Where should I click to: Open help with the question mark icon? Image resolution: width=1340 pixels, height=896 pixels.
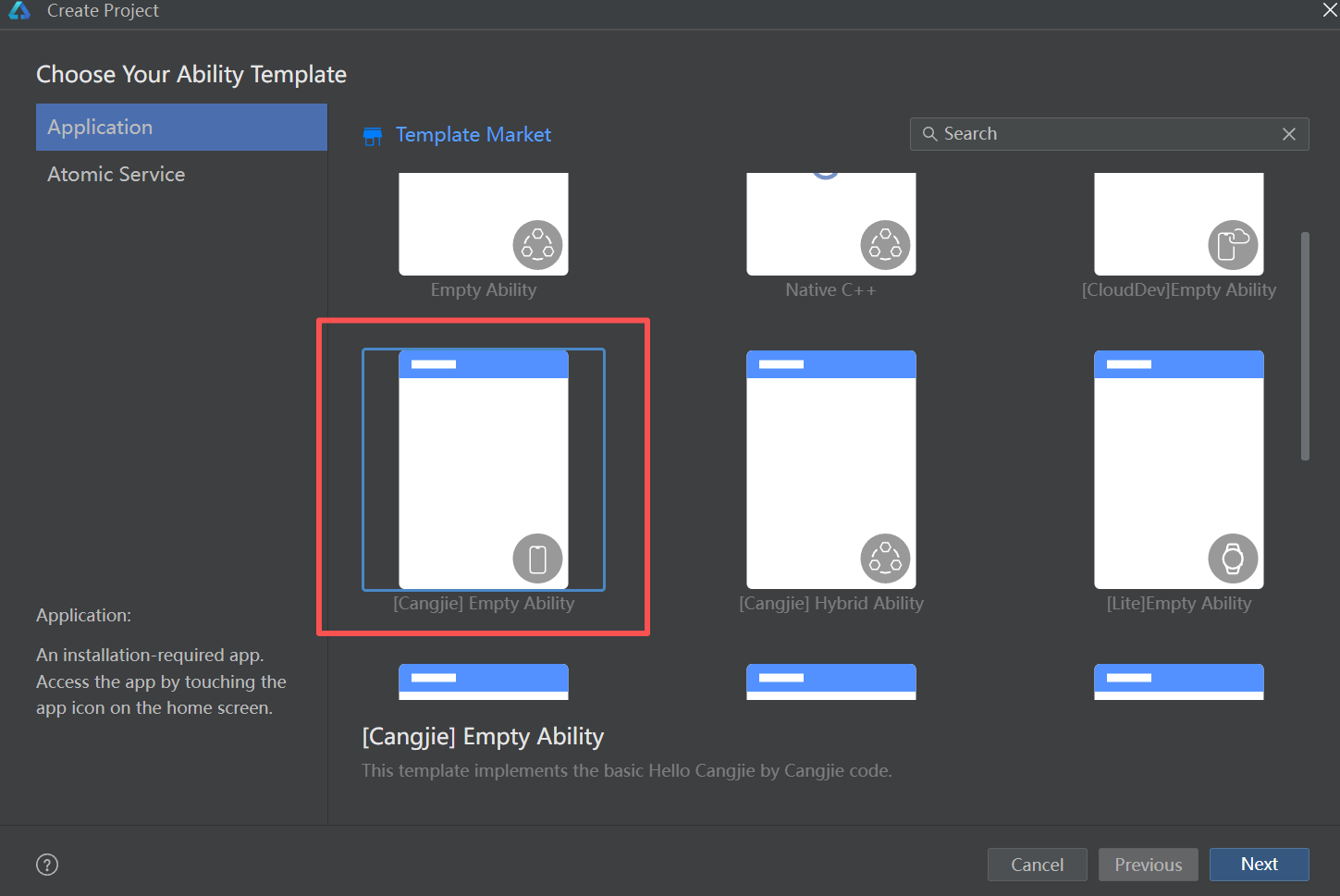[47, 865]
